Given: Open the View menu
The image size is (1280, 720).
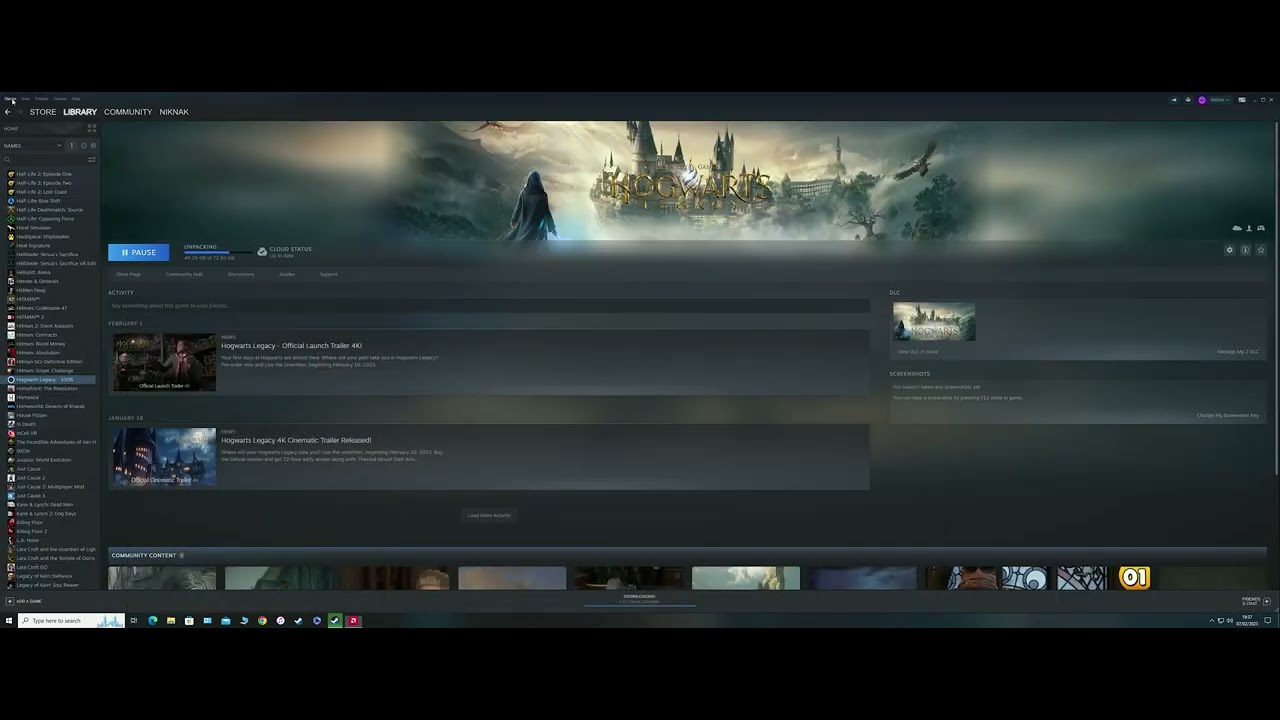Looking at the screenshot, I should click(x=25, y=99).
